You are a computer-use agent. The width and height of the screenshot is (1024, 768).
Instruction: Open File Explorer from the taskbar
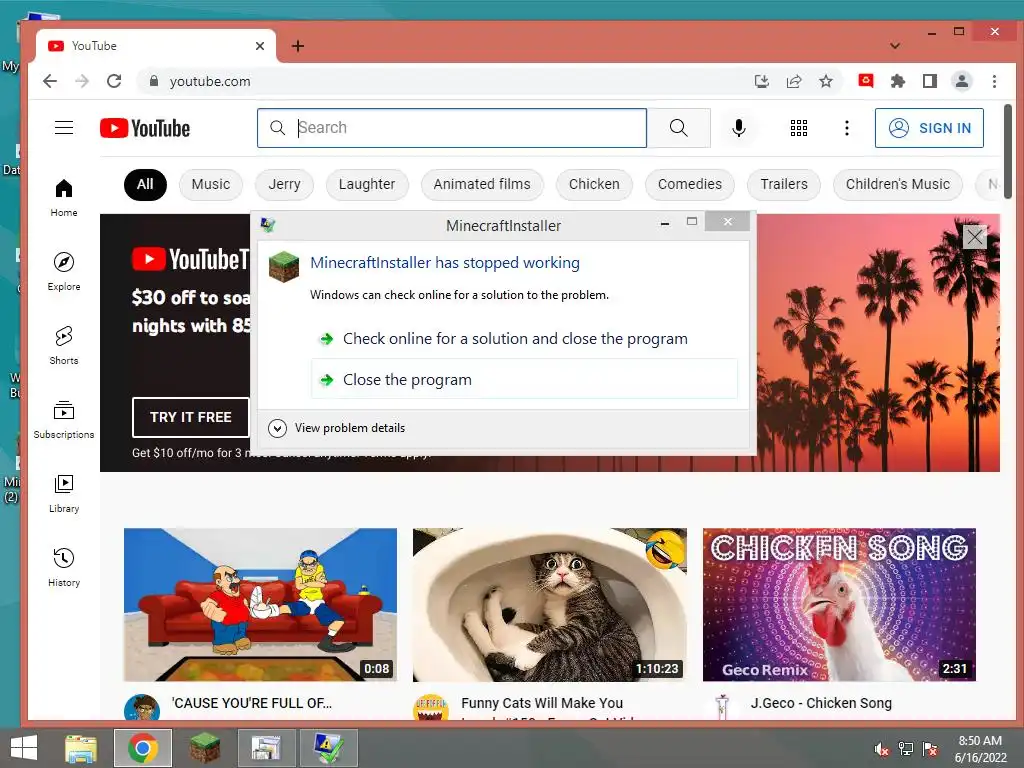[80, 748]
